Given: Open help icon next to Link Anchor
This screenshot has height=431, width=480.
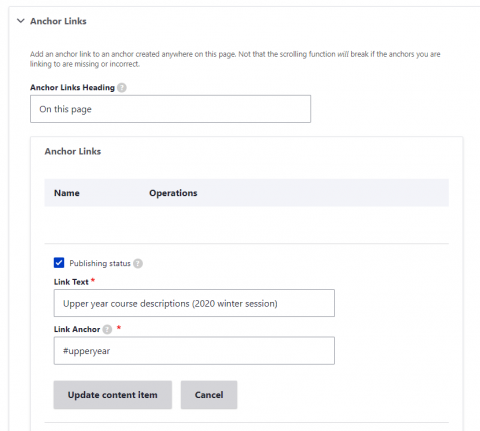Looking at the screenshot, I should [x=107, y=330].
